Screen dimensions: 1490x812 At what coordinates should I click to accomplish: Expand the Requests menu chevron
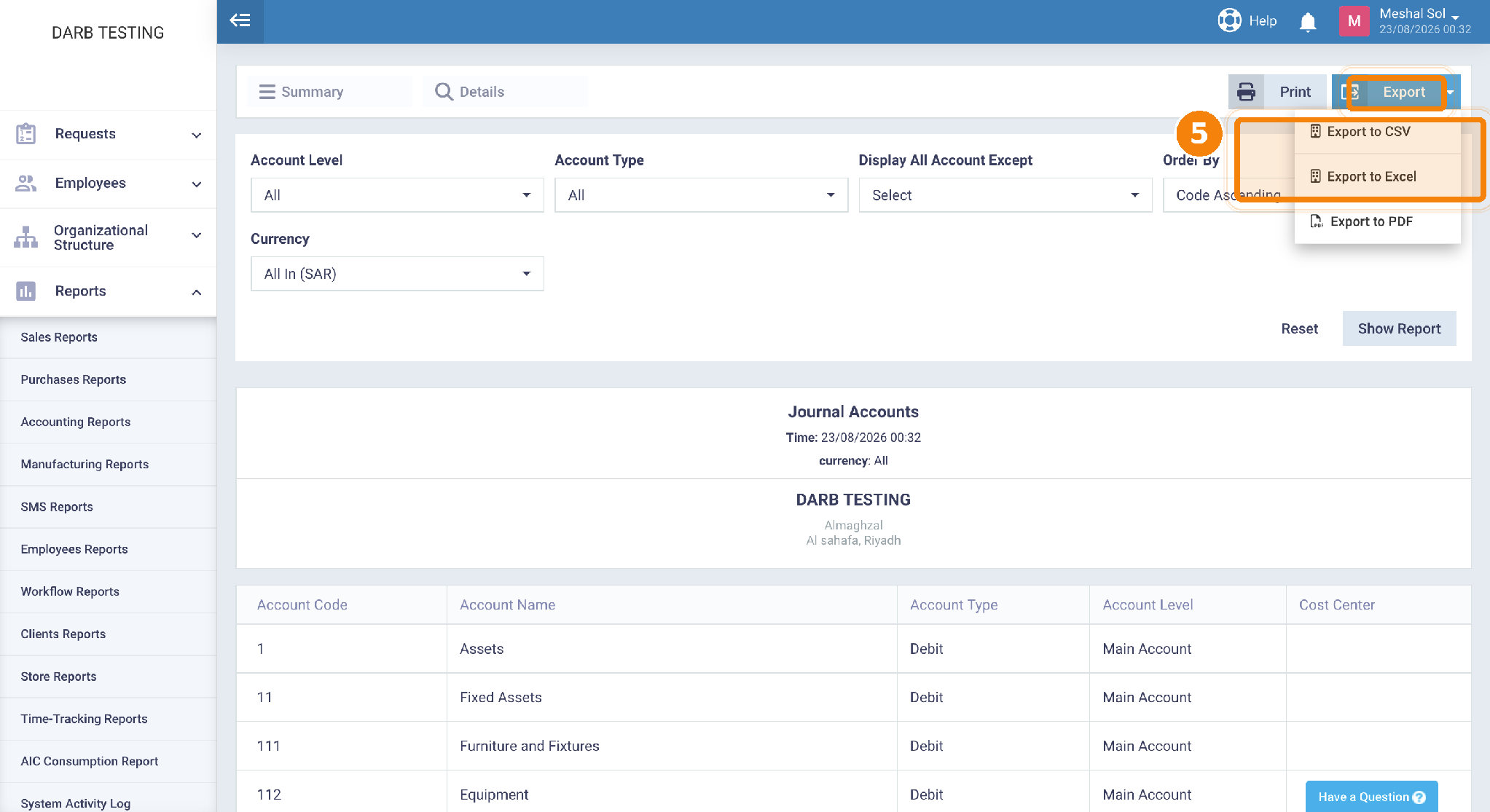(x=196, y=135)
